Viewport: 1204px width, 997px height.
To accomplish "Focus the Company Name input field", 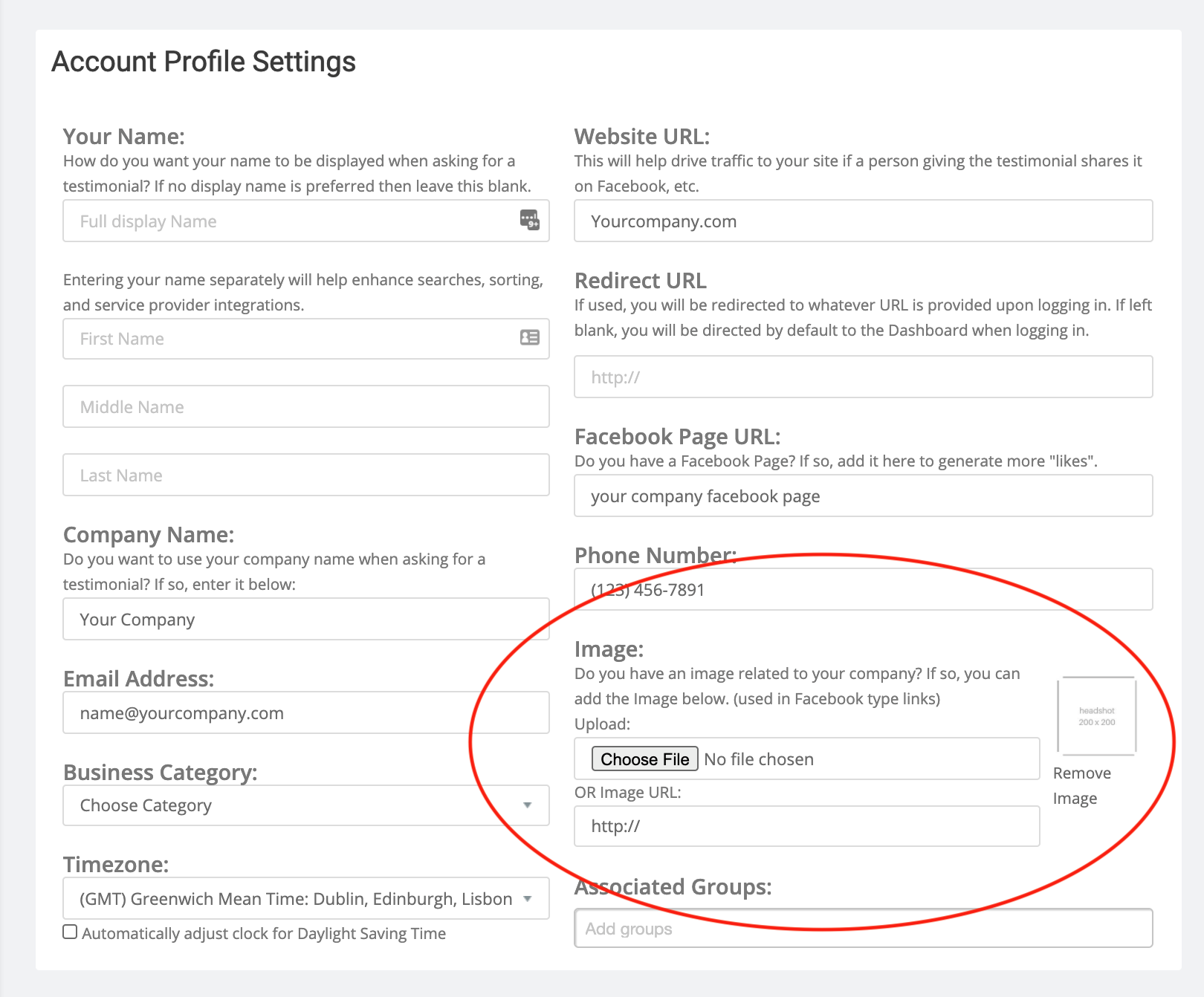I will pyautogui.click(x=305, y=620).
